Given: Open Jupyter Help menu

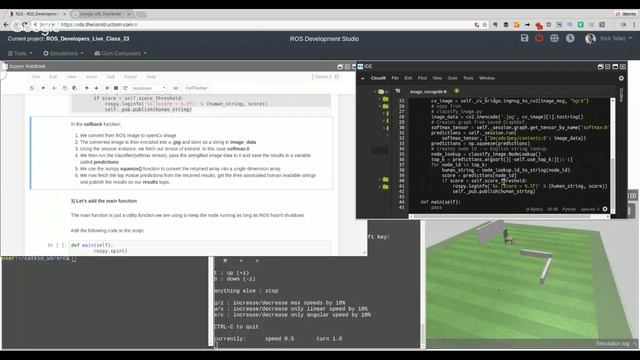Looking at the screenshot, I should (x=151, y=77).
